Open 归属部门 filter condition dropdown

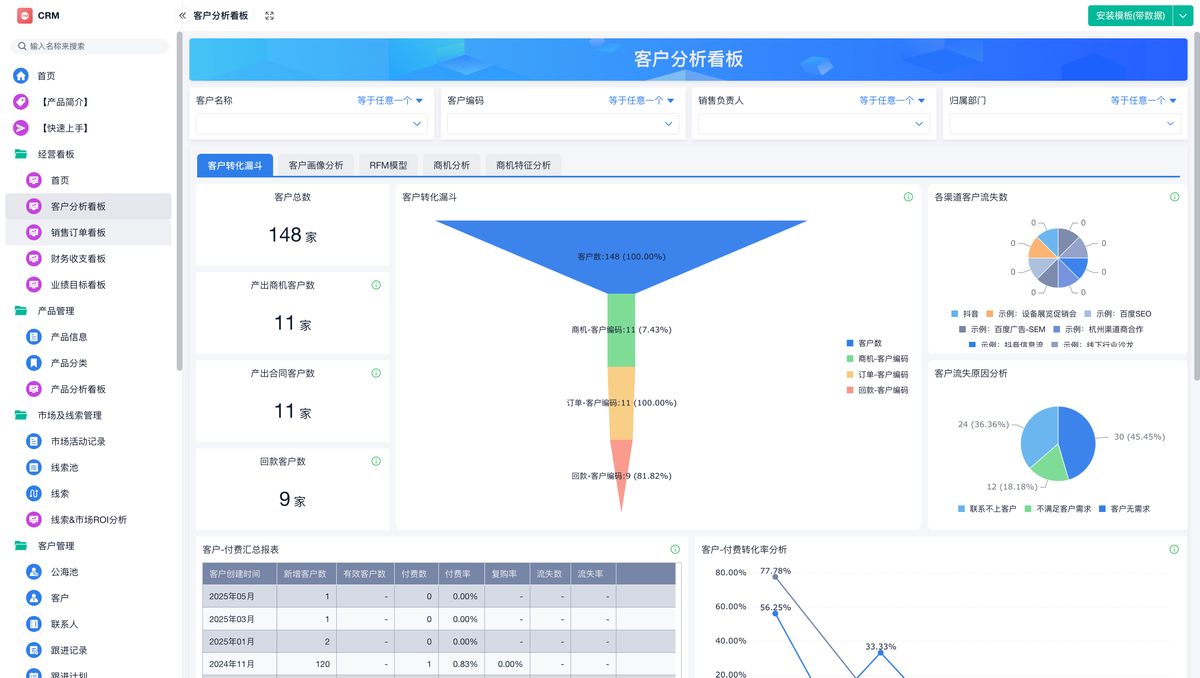[x=1144, y=100]
